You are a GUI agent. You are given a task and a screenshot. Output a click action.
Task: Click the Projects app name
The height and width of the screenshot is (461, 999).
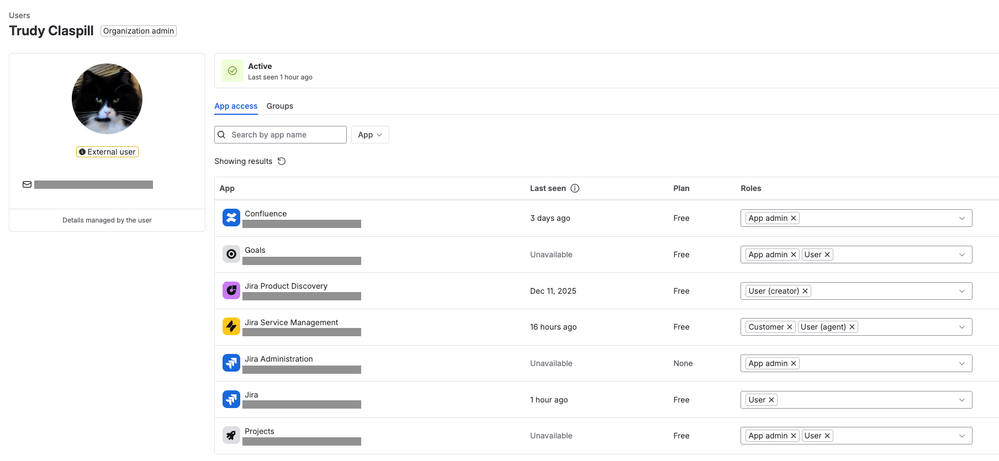[259, 431]
